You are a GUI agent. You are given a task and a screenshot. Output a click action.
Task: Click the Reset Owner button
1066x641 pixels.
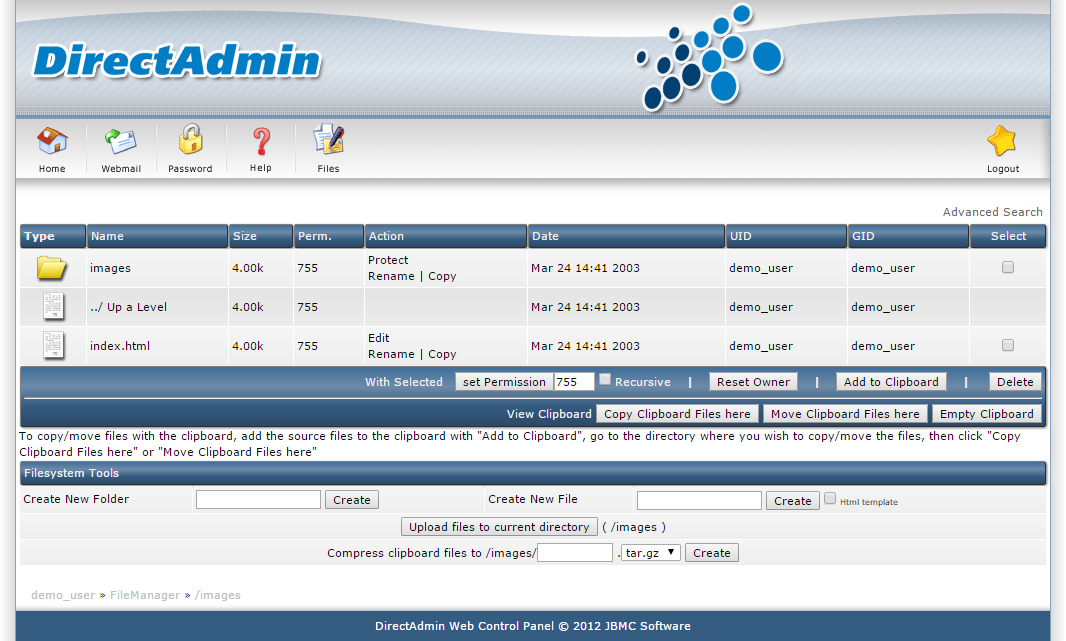click(x=753, y=382)
